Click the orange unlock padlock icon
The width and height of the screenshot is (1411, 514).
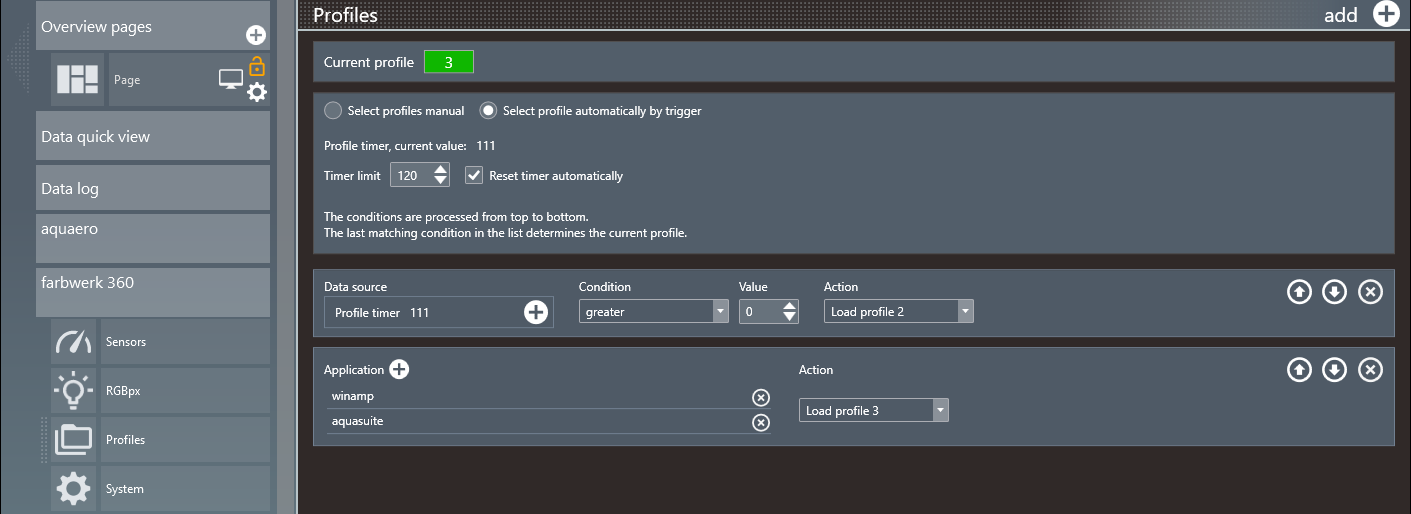(x=257, y=67)
